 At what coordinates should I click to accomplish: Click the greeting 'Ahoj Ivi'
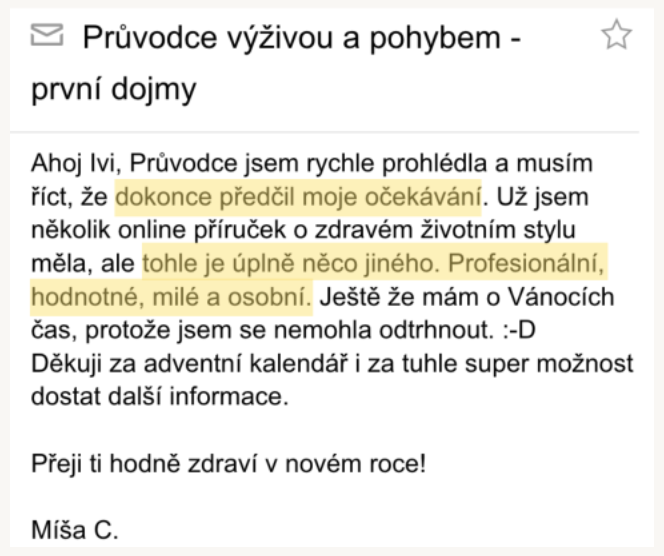click(70, 163)
